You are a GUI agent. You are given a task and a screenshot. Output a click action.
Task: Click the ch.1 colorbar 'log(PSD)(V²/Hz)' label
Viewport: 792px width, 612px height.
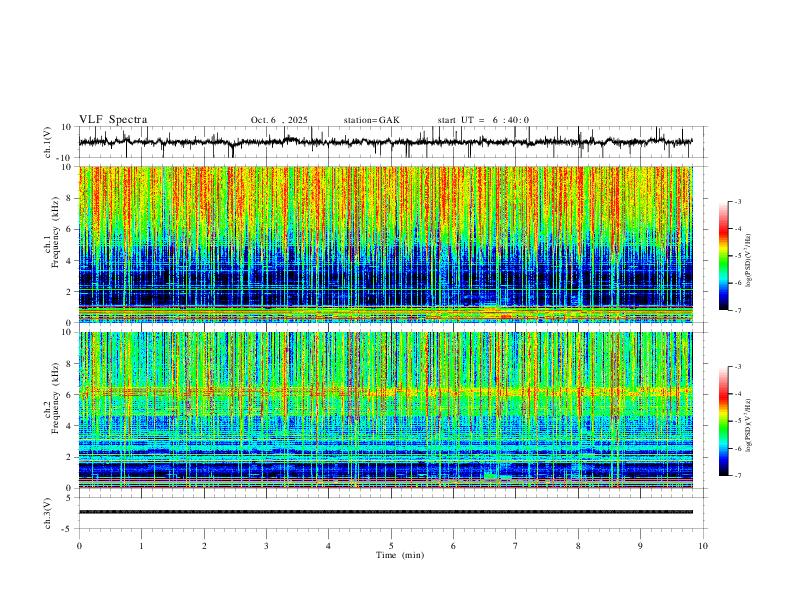(748, 261)
